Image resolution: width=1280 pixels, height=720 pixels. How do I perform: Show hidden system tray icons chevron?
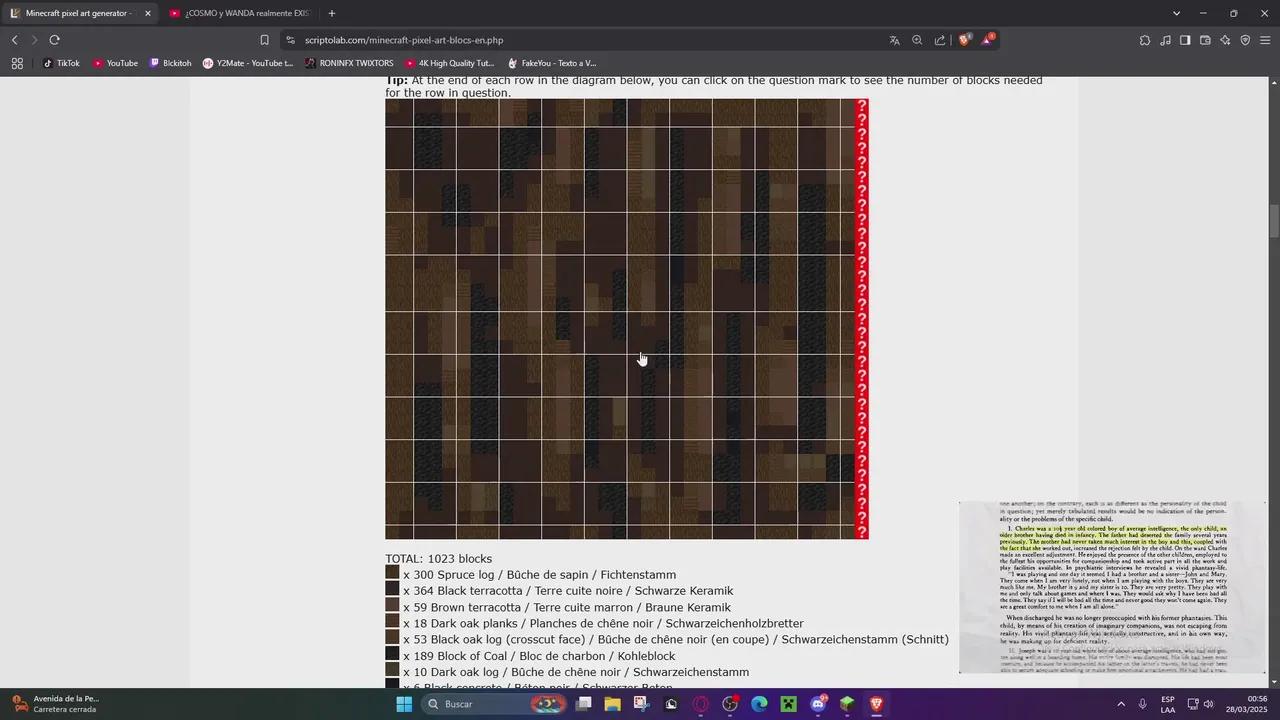pos(1120,704)
